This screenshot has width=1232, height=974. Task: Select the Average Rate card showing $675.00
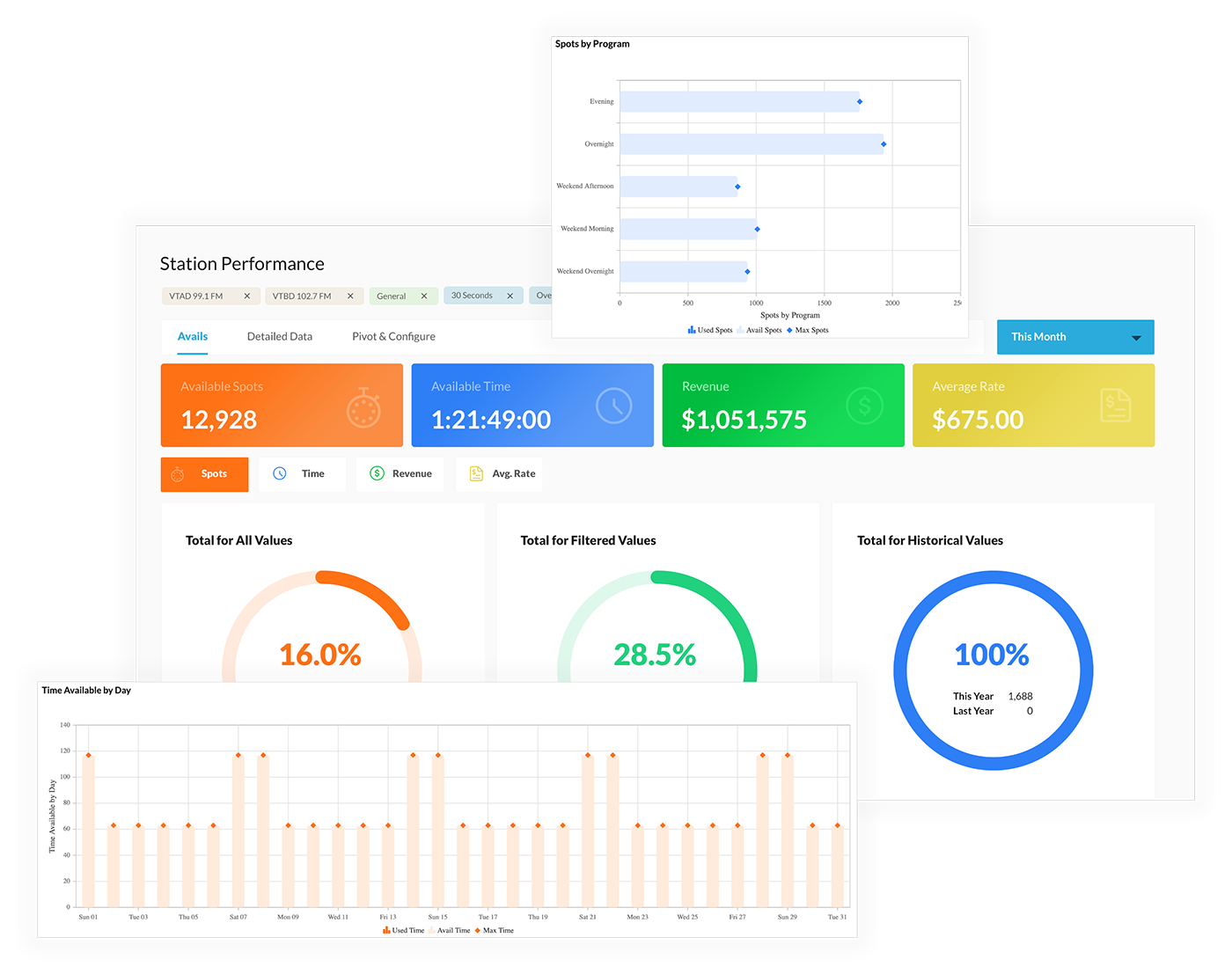pyautogui.click(x=1033, y=406)
